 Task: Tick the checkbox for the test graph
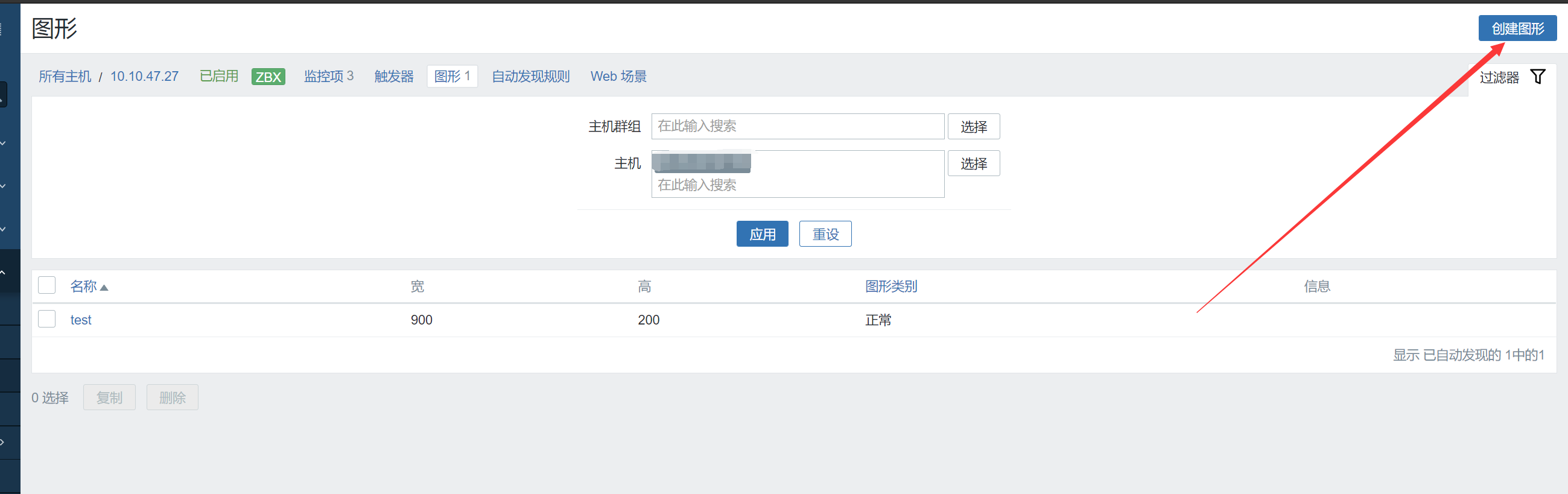(47, 320)
